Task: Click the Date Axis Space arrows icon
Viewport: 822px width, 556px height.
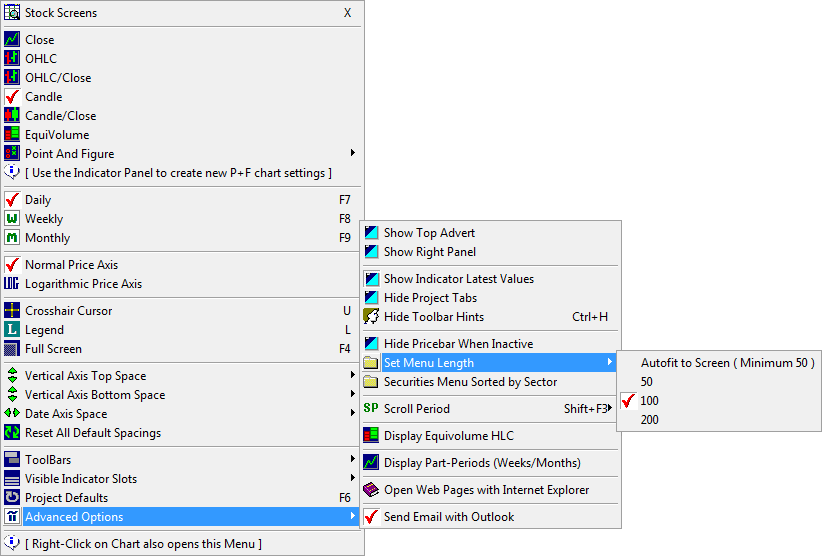Action: 12,414
